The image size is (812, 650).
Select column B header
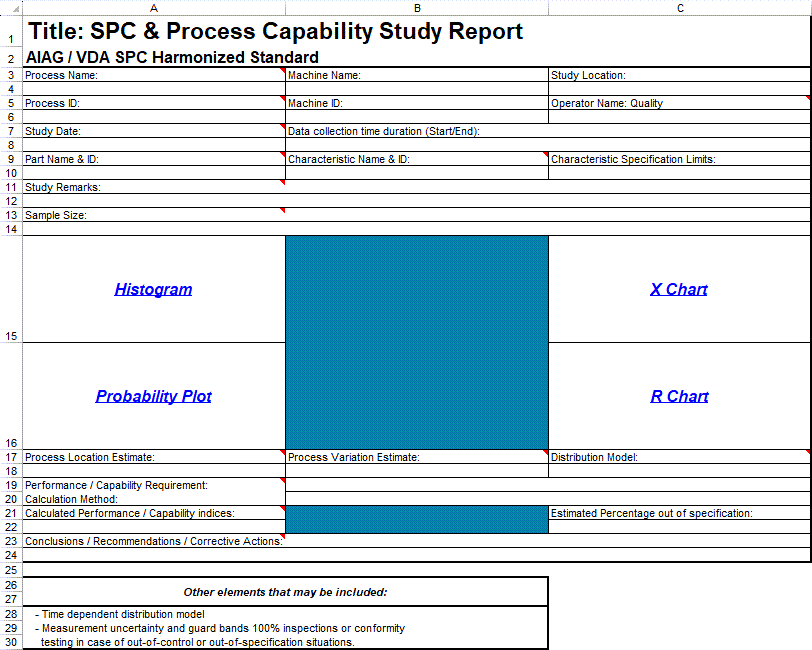pos(417,8)
